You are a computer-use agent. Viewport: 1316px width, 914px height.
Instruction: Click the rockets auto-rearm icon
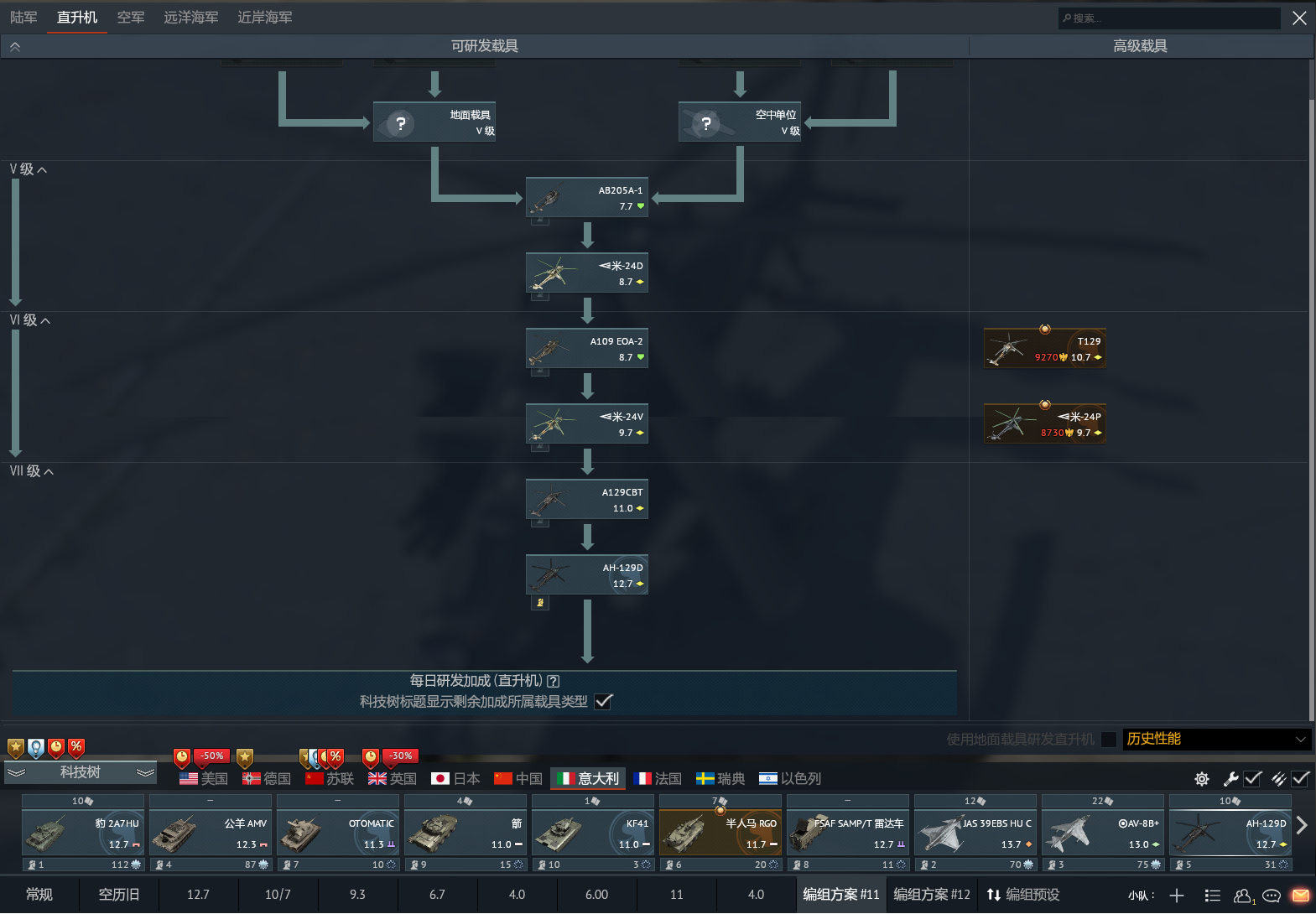(x=1279, y=779)
